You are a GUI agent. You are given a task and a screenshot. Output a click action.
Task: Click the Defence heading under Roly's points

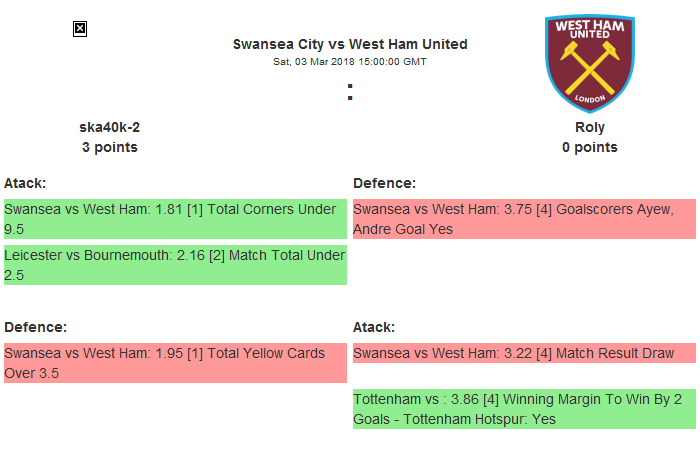[384, 183]
